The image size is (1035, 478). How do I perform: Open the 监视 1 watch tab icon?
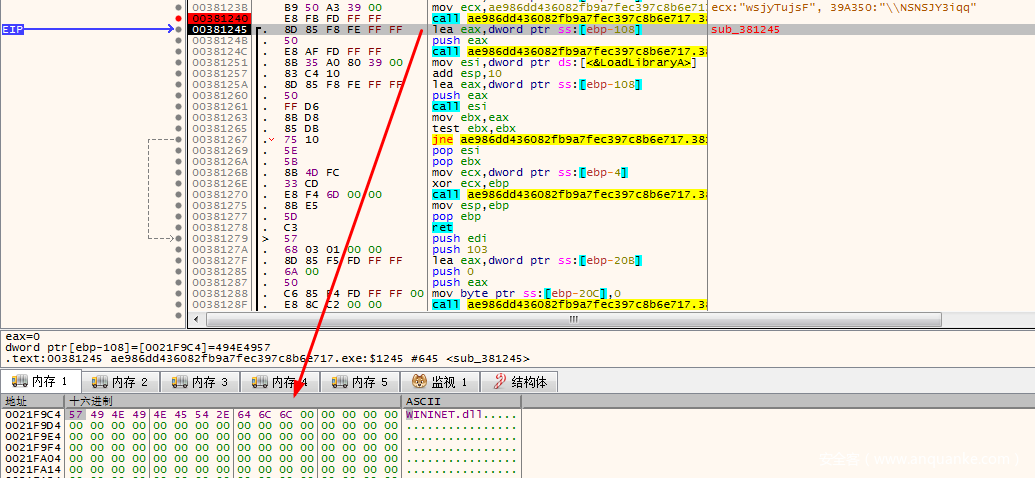[x=420, y=382]
